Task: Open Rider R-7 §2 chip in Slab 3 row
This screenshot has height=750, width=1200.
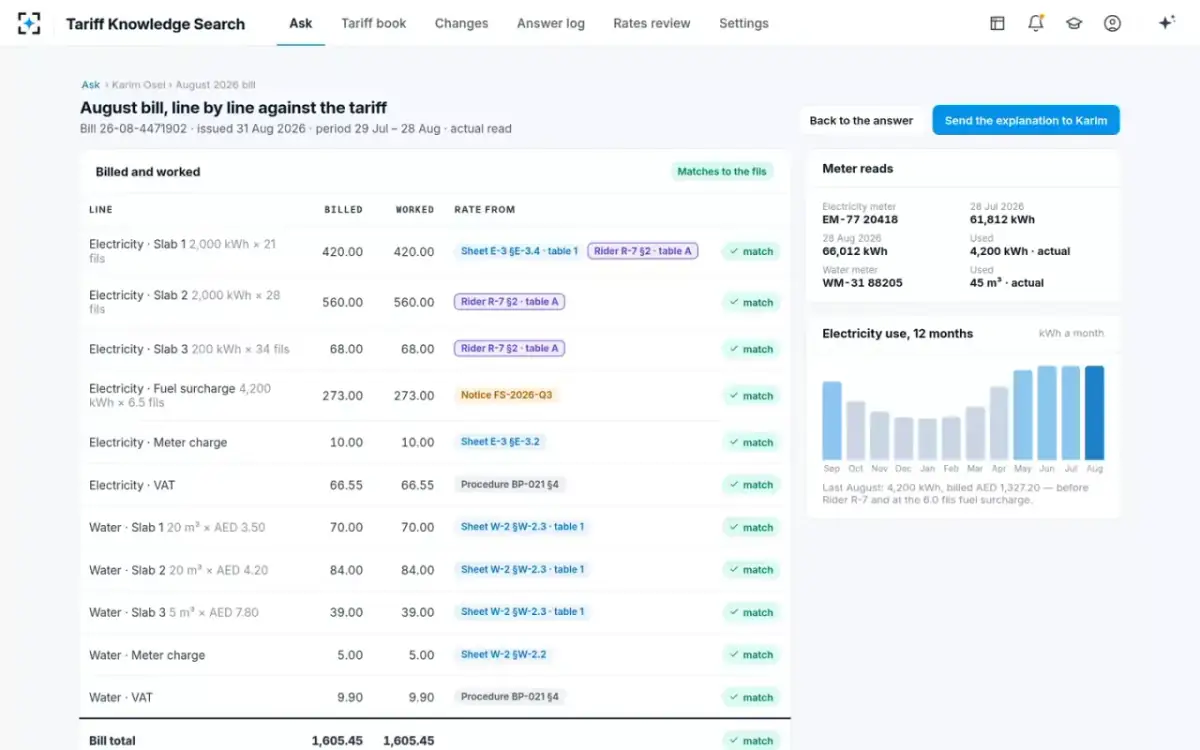Action: tap(509, 348)
